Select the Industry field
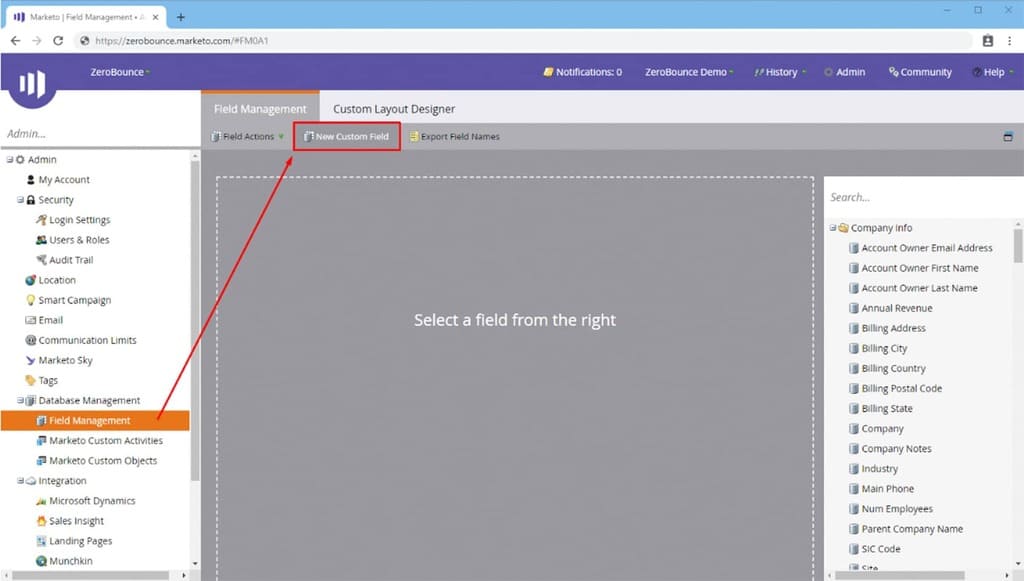The width and height of the screenshot is (1024, 581). coord(879,469)
